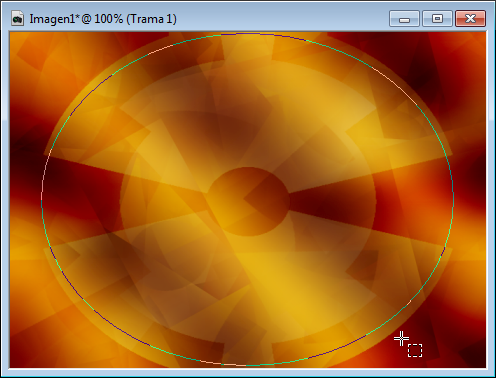This screenshot has height=378, width=496.
Task: Minimize the Imagen1 image window
Action: [x=404, y=19]
